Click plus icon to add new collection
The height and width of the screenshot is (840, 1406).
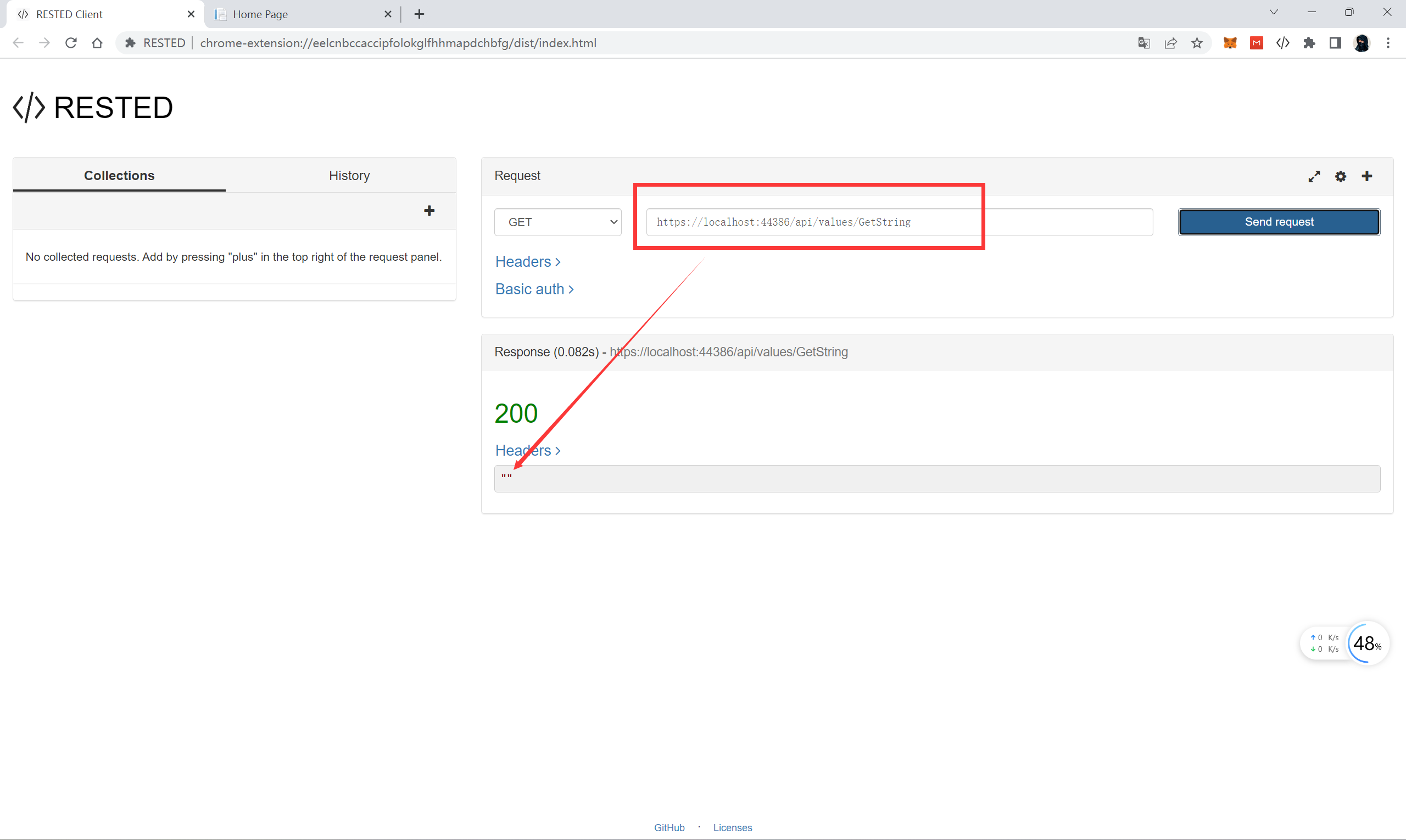coord(429,211)
